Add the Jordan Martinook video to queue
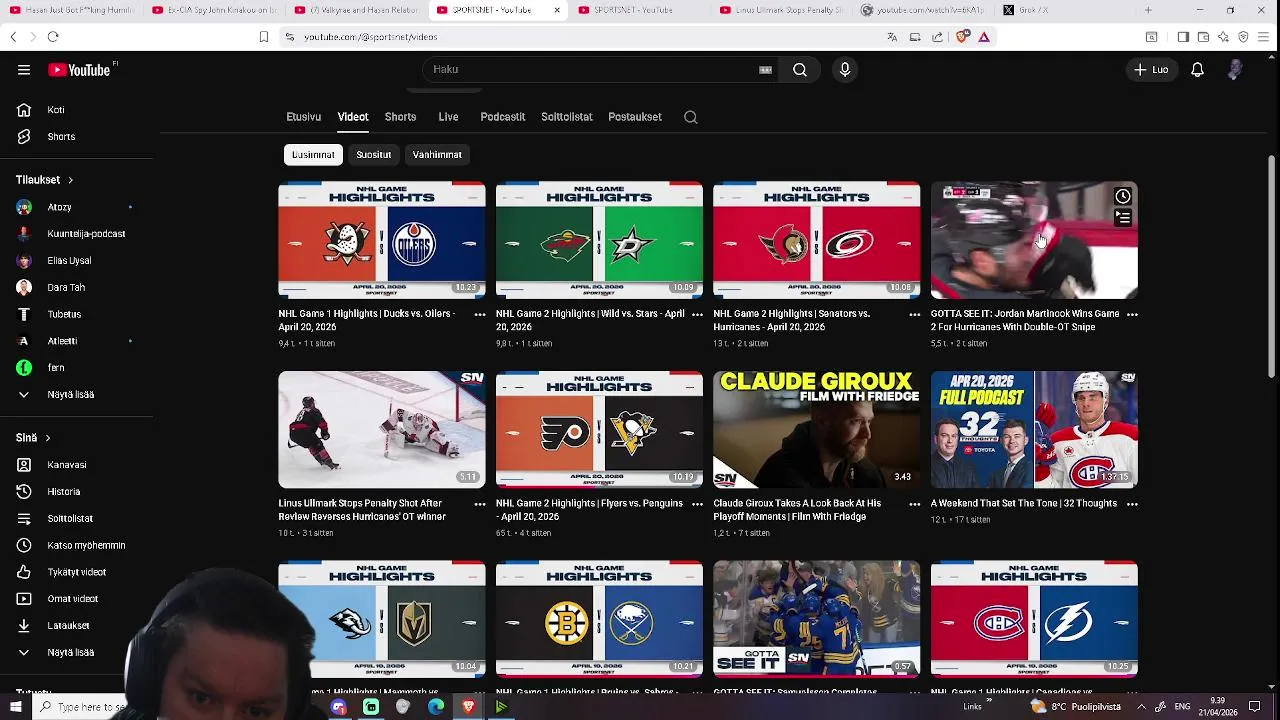 coord(1123,217)
